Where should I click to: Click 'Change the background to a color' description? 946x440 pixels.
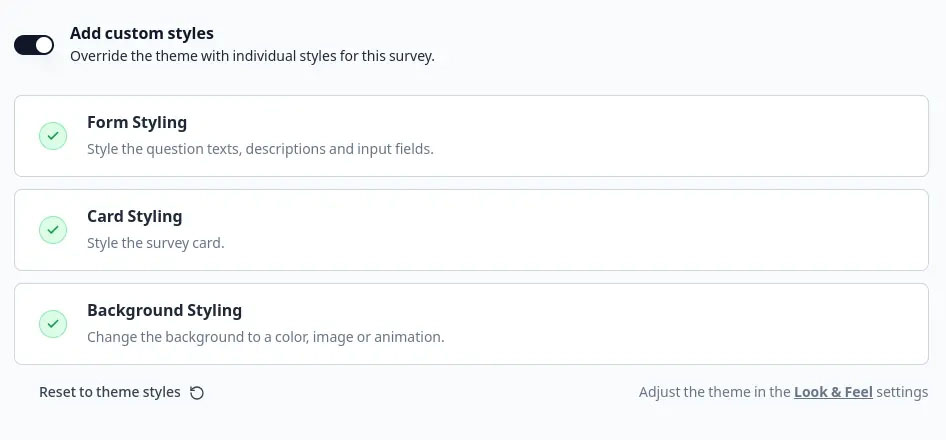[x=265, y=337]
